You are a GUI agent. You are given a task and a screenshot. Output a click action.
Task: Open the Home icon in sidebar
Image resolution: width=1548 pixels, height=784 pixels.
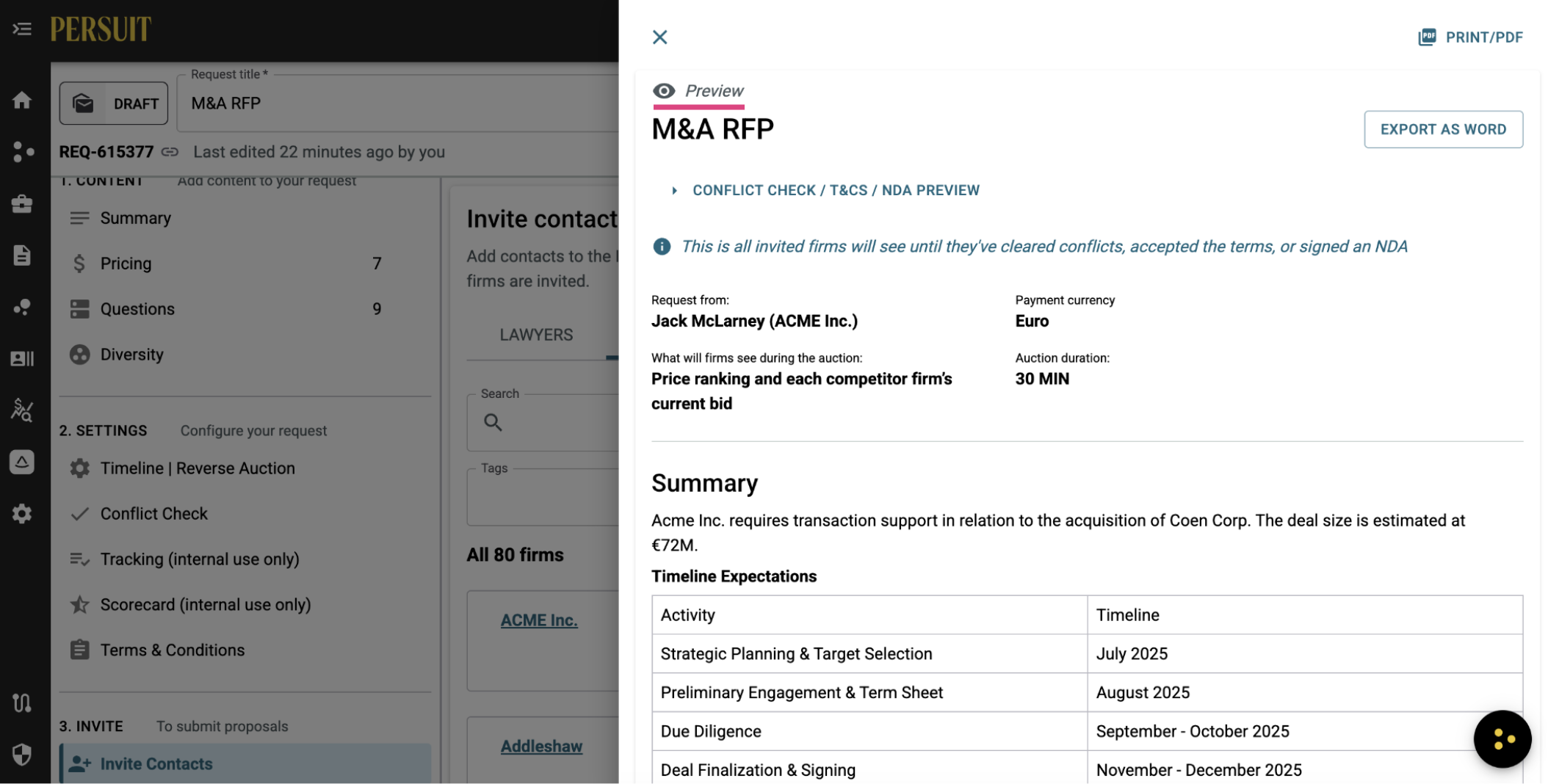pos(22,100)
